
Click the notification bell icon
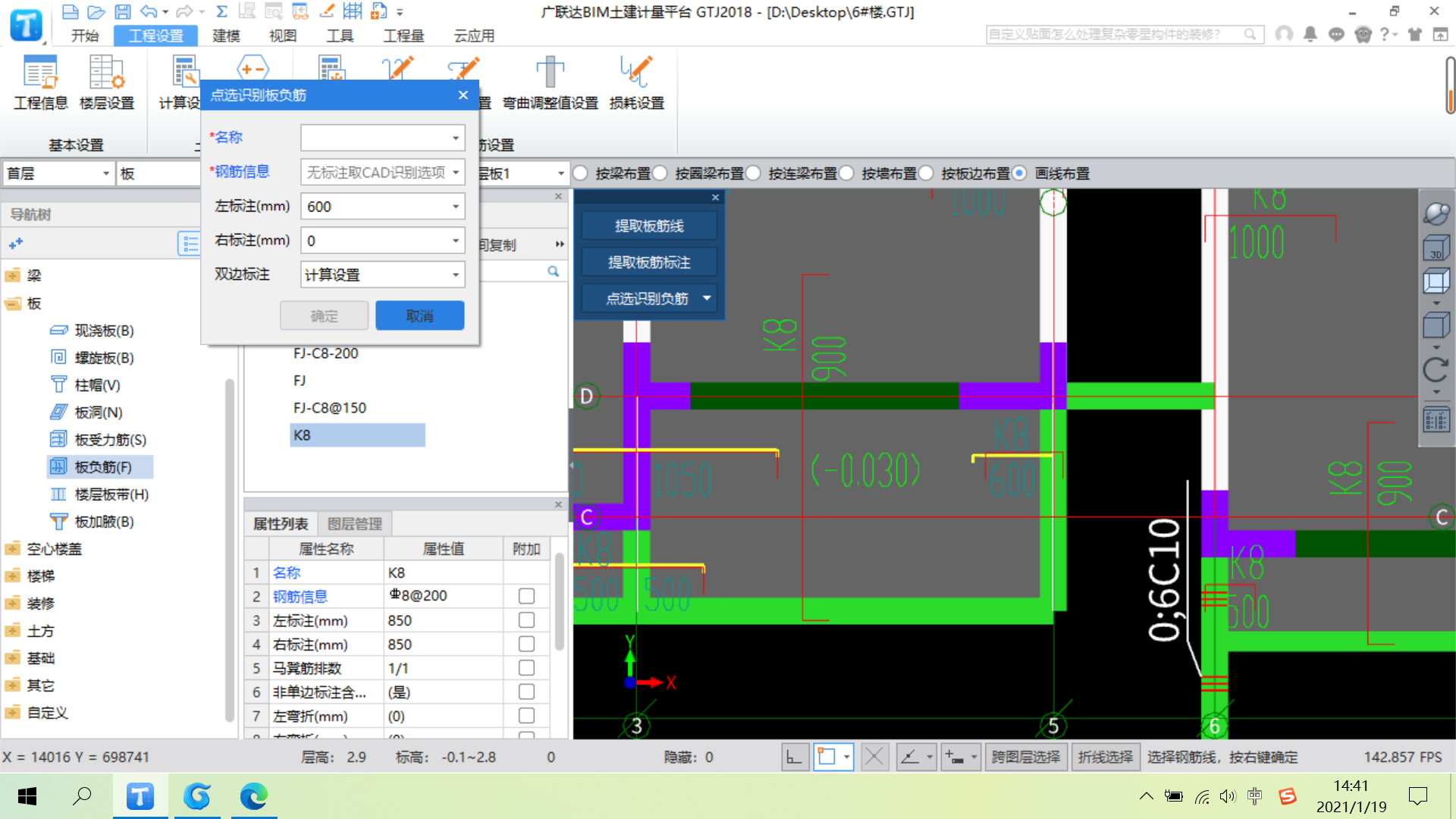(x=1310, y=34)
